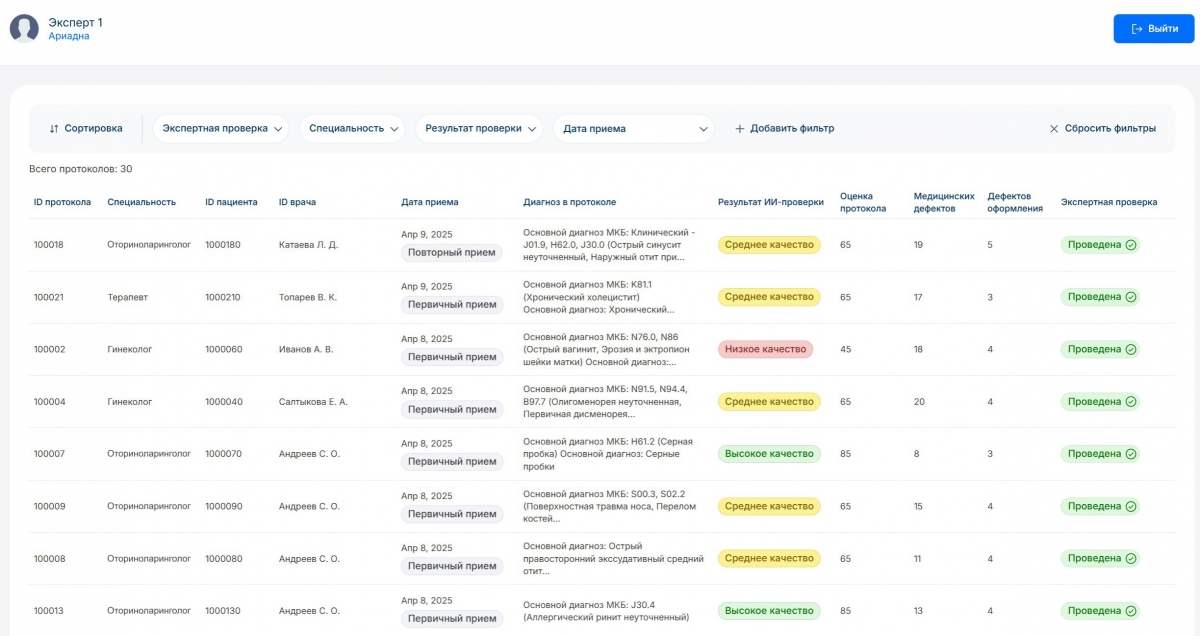The image size is (1200, 636).
Task: Click checkmark icon for protocol 100002
Action: click(1131, 350)
